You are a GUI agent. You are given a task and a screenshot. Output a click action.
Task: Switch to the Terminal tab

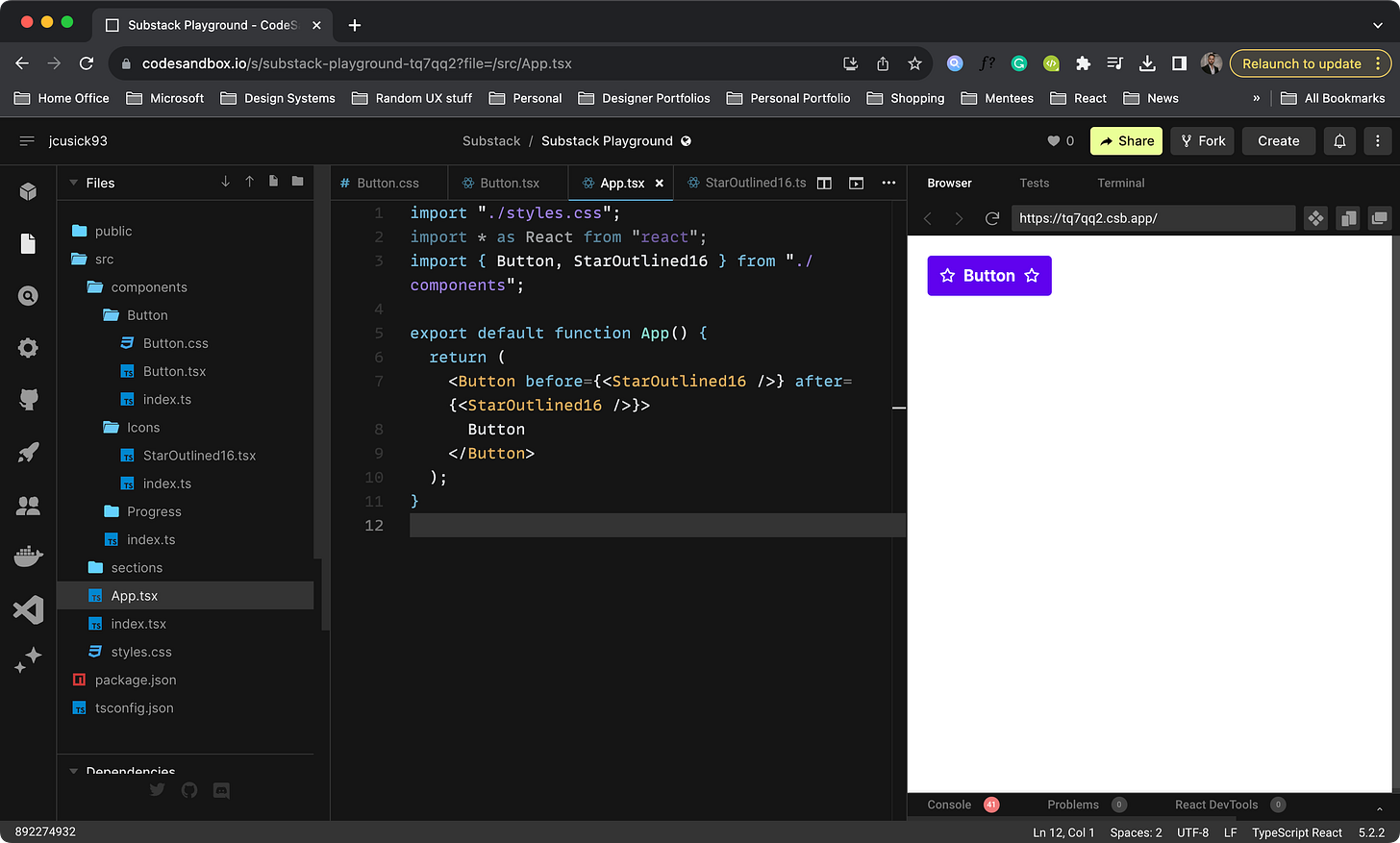1121,183
